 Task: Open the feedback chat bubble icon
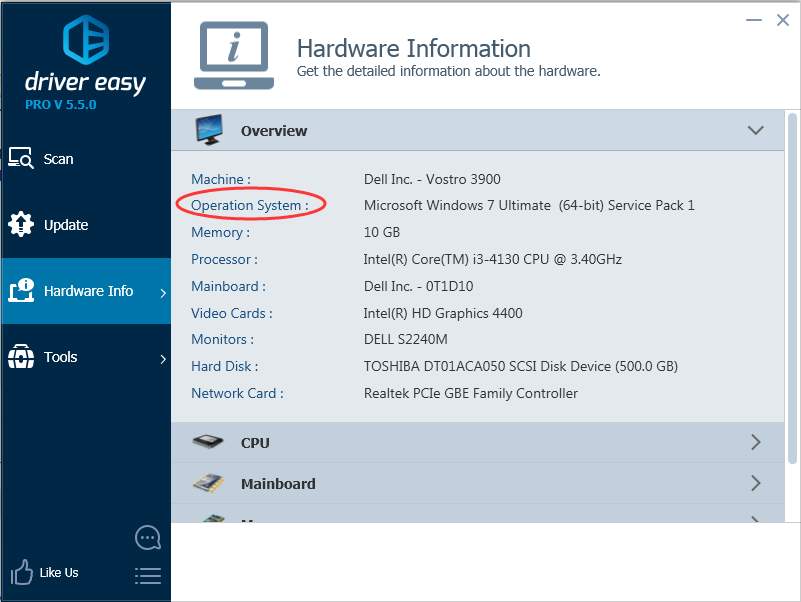tap(147, 538)
